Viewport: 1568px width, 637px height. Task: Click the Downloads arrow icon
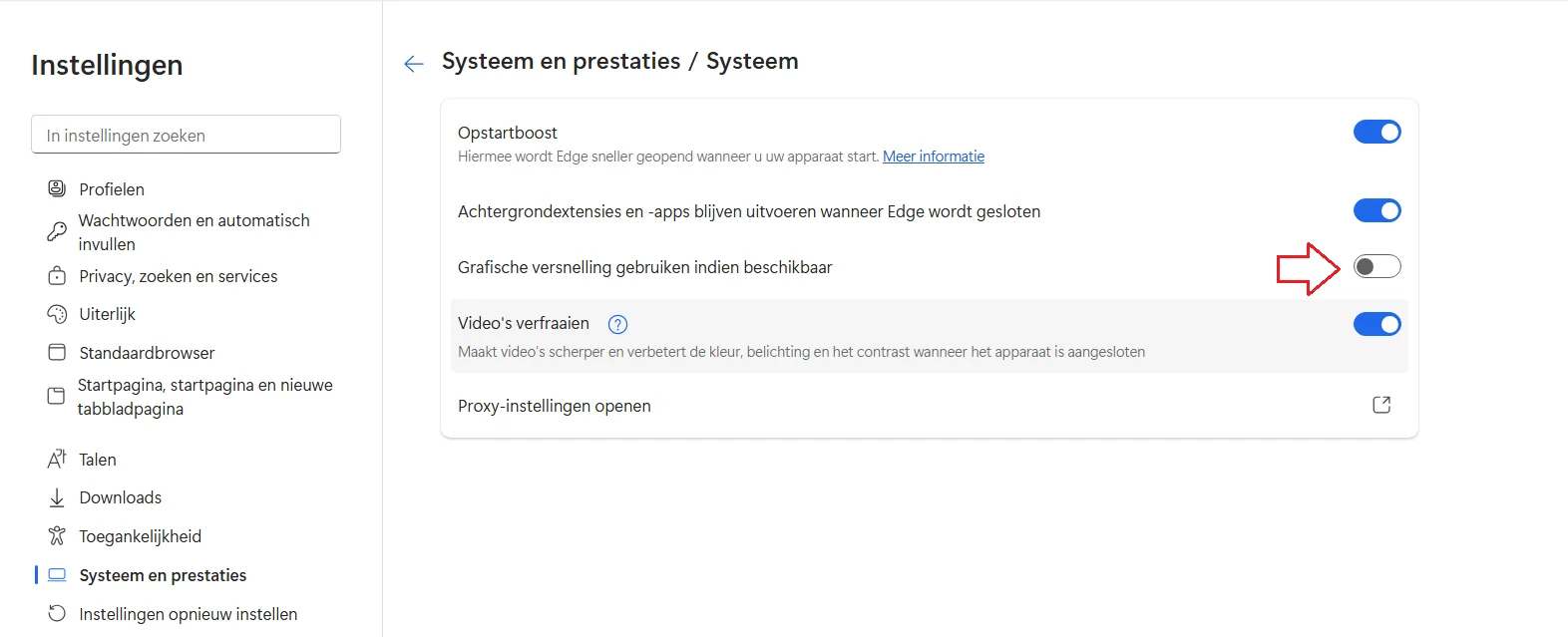tap(57, 497)
